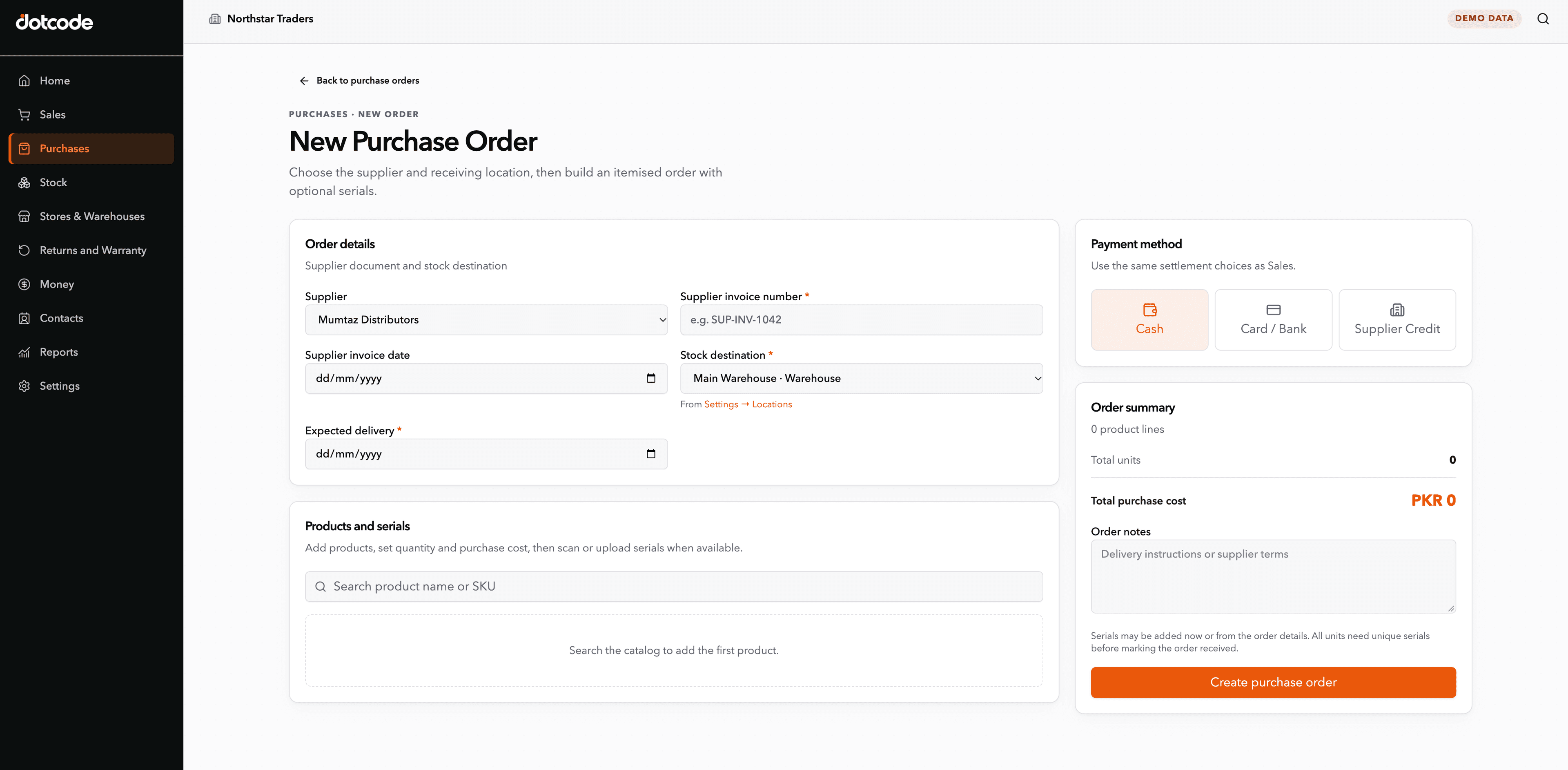This screenshot has width=1568, height=770.
Task: Click the Returns and Warranty icon
Action: (24, 250)
